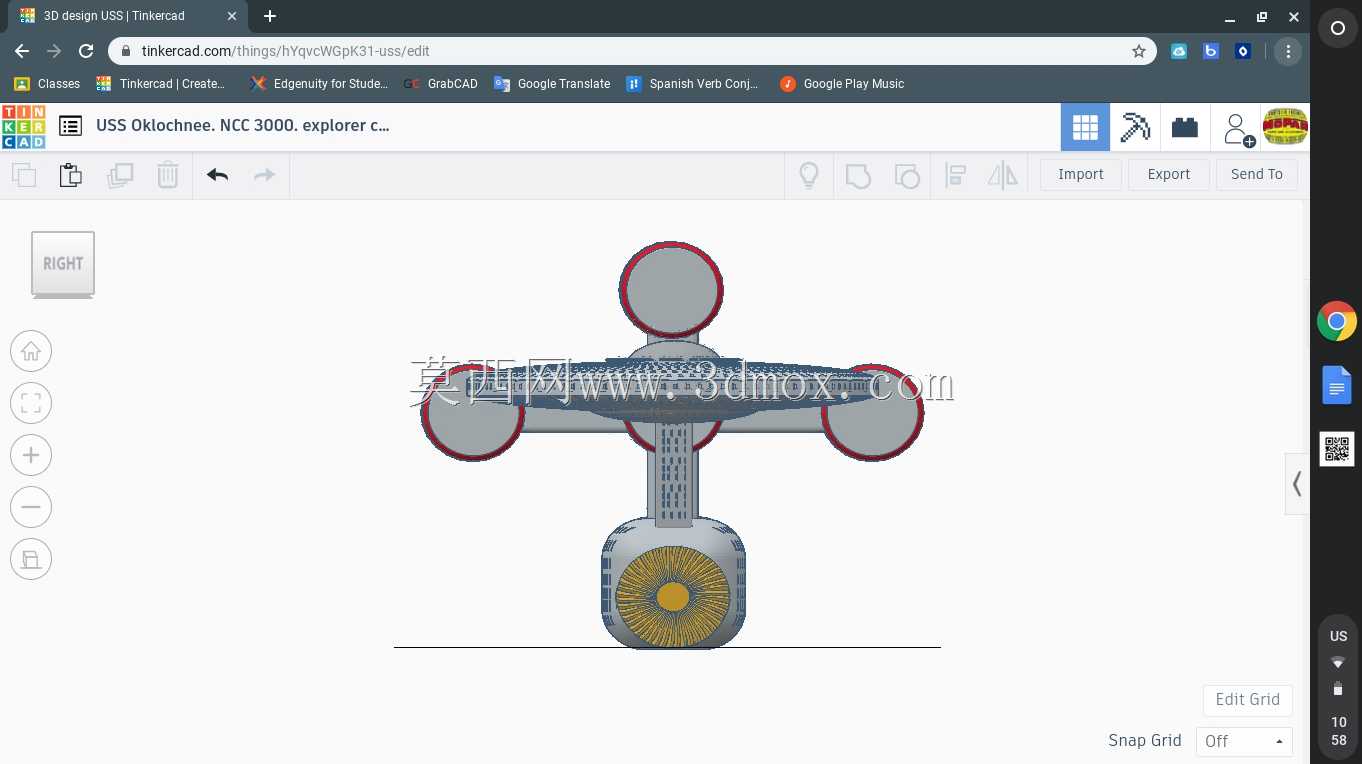The image size is (1362, 764).
Task: Fit all in view
Action: pyautogui.click(x=31, y=403)
